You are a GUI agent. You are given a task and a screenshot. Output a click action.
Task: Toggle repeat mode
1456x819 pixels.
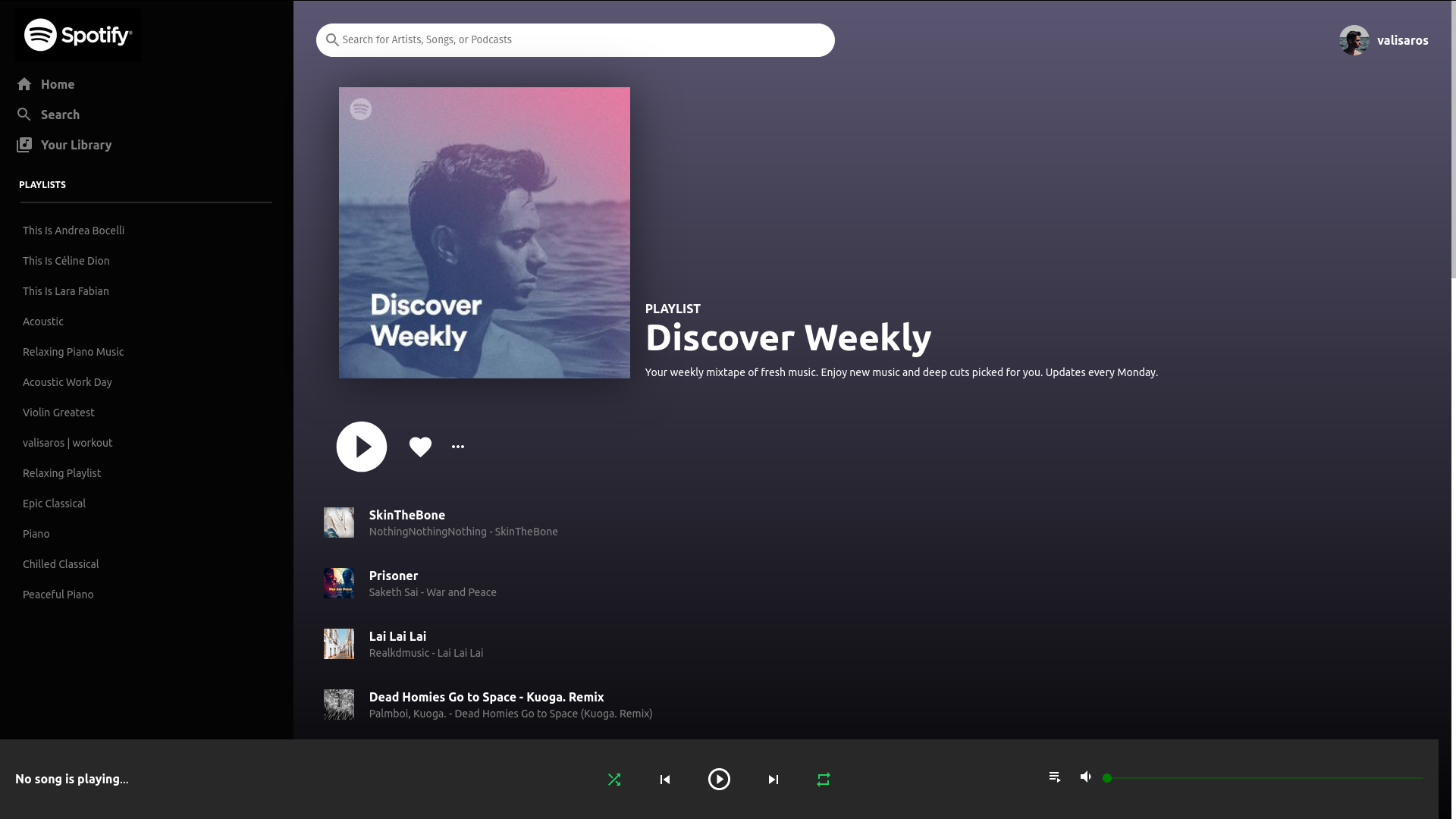pos(824,780)
